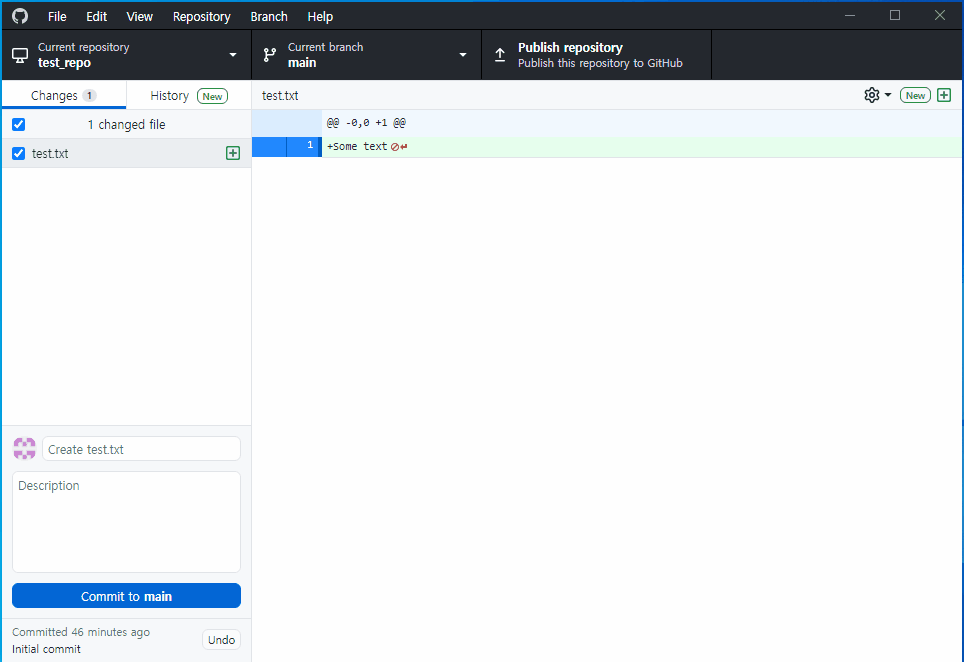Open the Repository menu

pos(201,16)
